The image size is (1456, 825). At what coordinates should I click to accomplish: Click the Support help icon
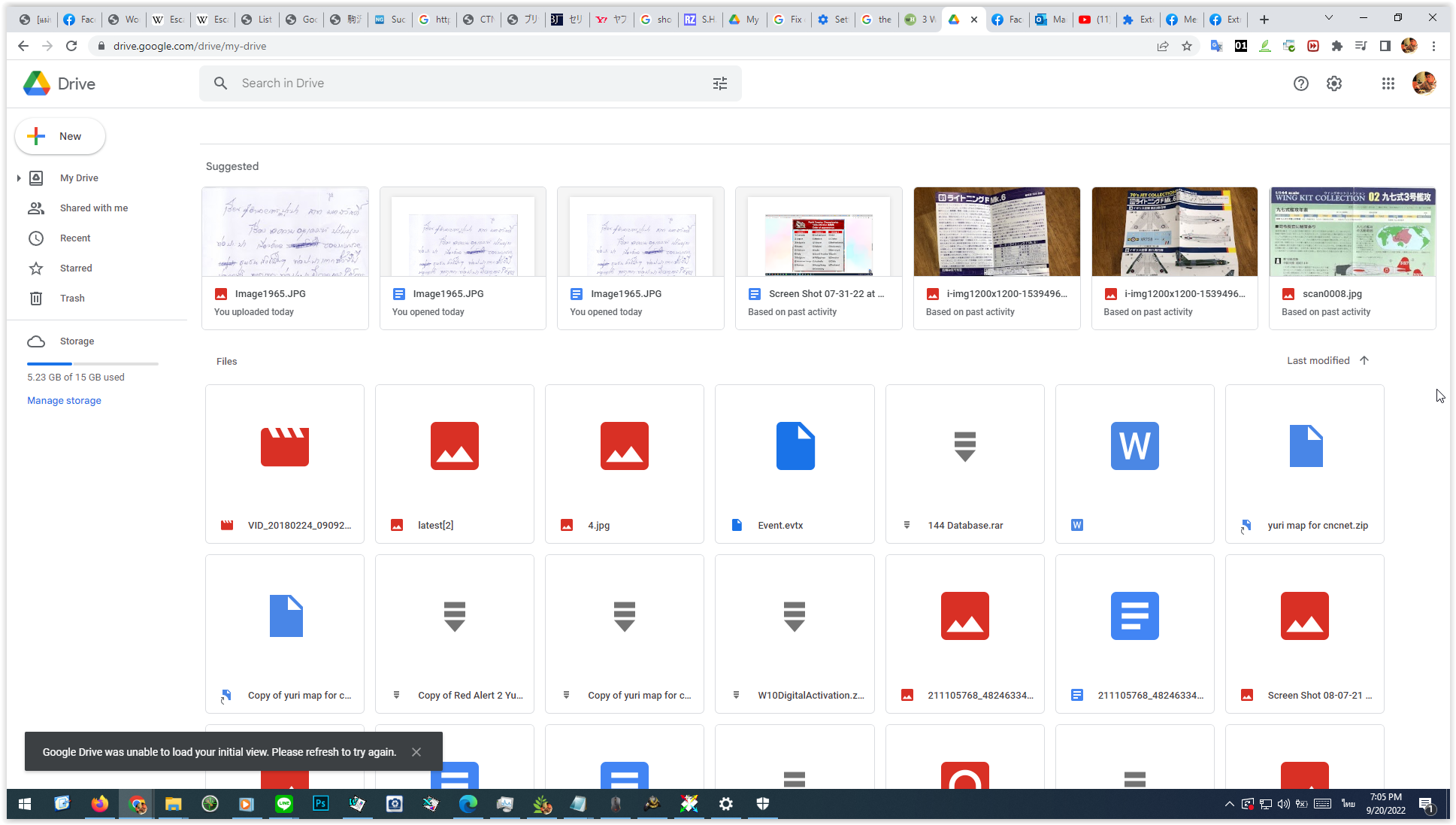(1301, 83)
